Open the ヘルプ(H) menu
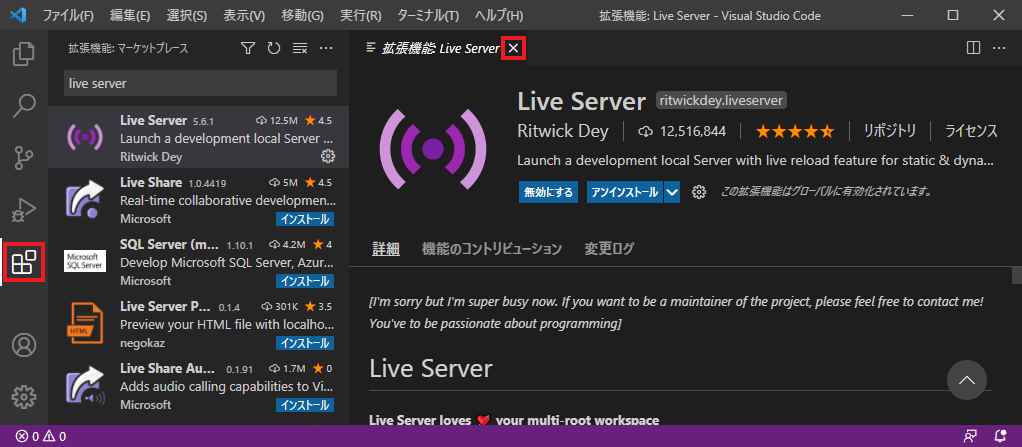 [x=499, y=15]
